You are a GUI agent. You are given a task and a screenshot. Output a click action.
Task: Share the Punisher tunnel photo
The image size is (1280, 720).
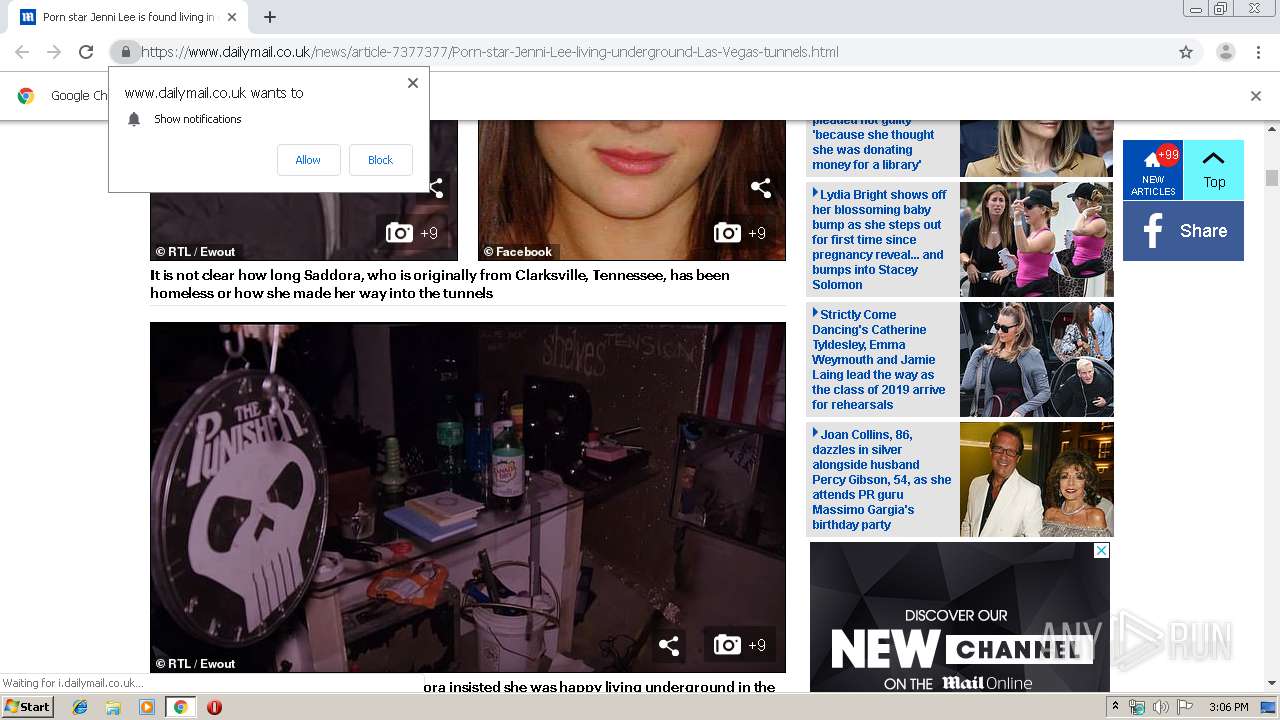click(669, 645)
